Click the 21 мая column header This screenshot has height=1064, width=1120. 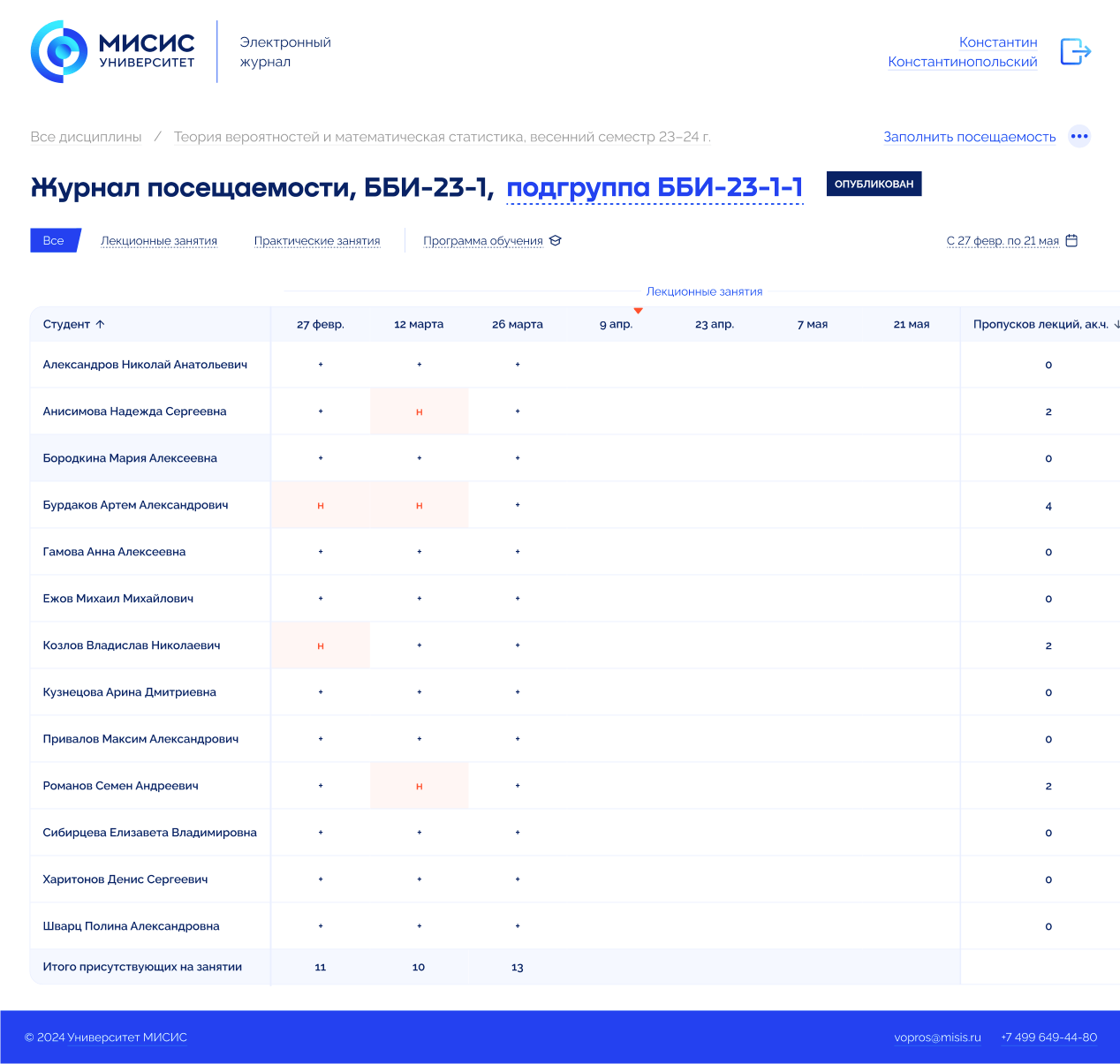[912, 324]
